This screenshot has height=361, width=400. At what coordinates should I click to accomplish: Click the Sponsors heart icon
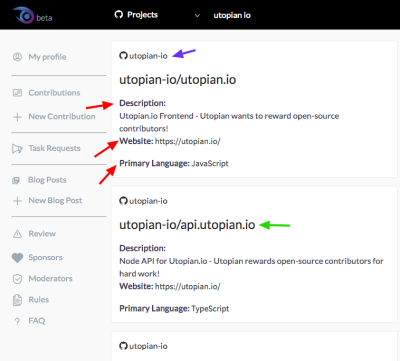click(x=17, y=258)
